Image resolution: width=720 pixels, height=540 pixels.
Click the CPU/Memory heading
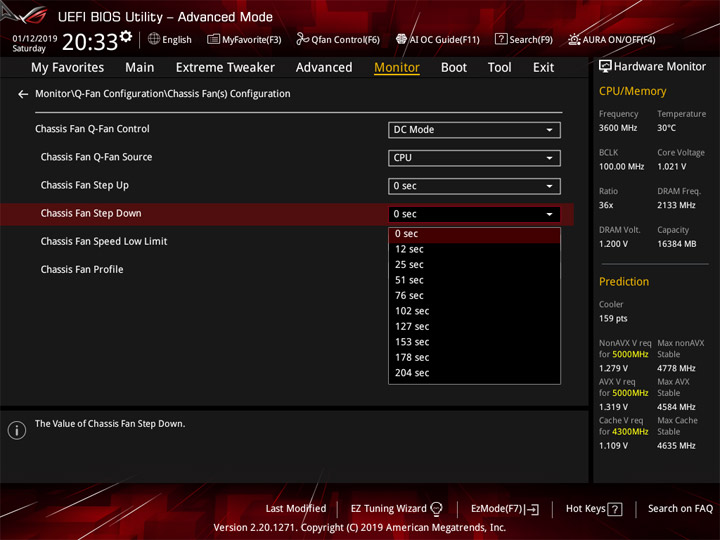(x=632, y=91)
